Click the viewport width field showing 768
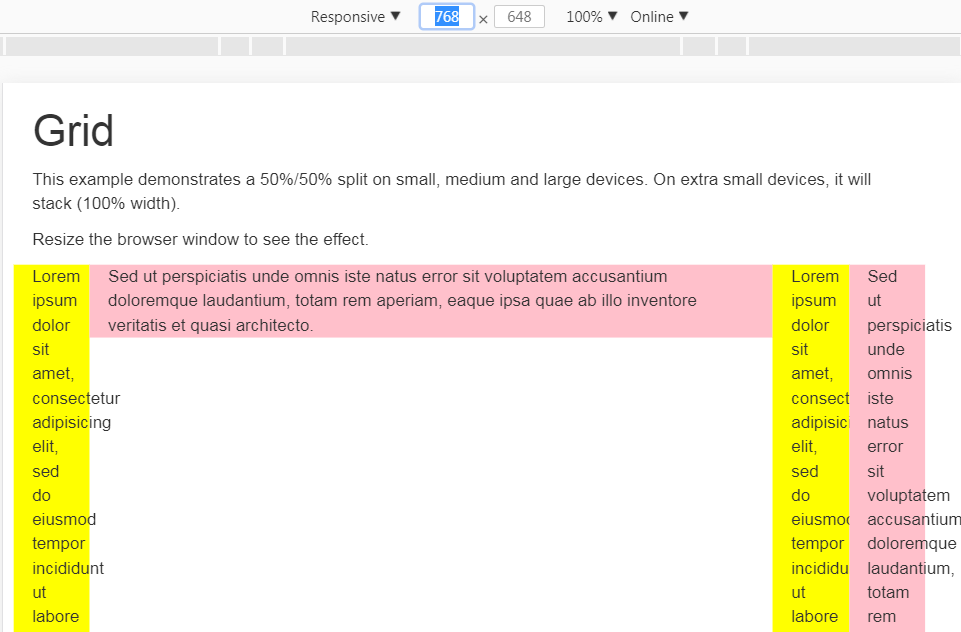 click(x=447, y=17)
